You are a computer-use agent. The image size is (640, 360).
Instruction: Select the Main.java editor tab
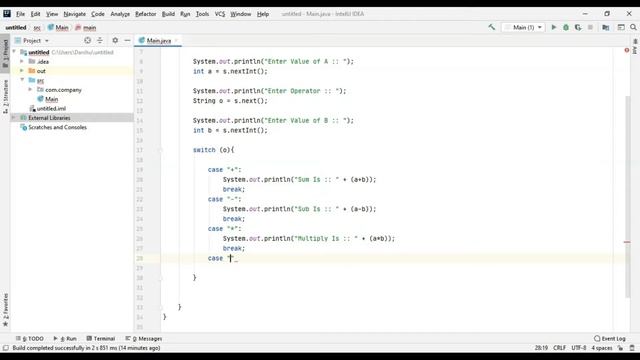pyautogui.click(x=158, y=40)
